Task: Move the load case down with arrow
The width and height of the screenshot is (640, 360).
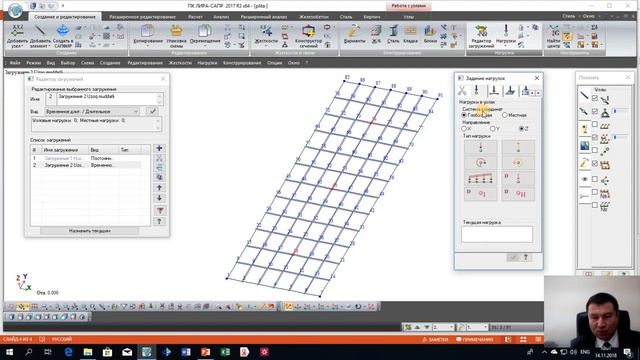Action: 159,198
